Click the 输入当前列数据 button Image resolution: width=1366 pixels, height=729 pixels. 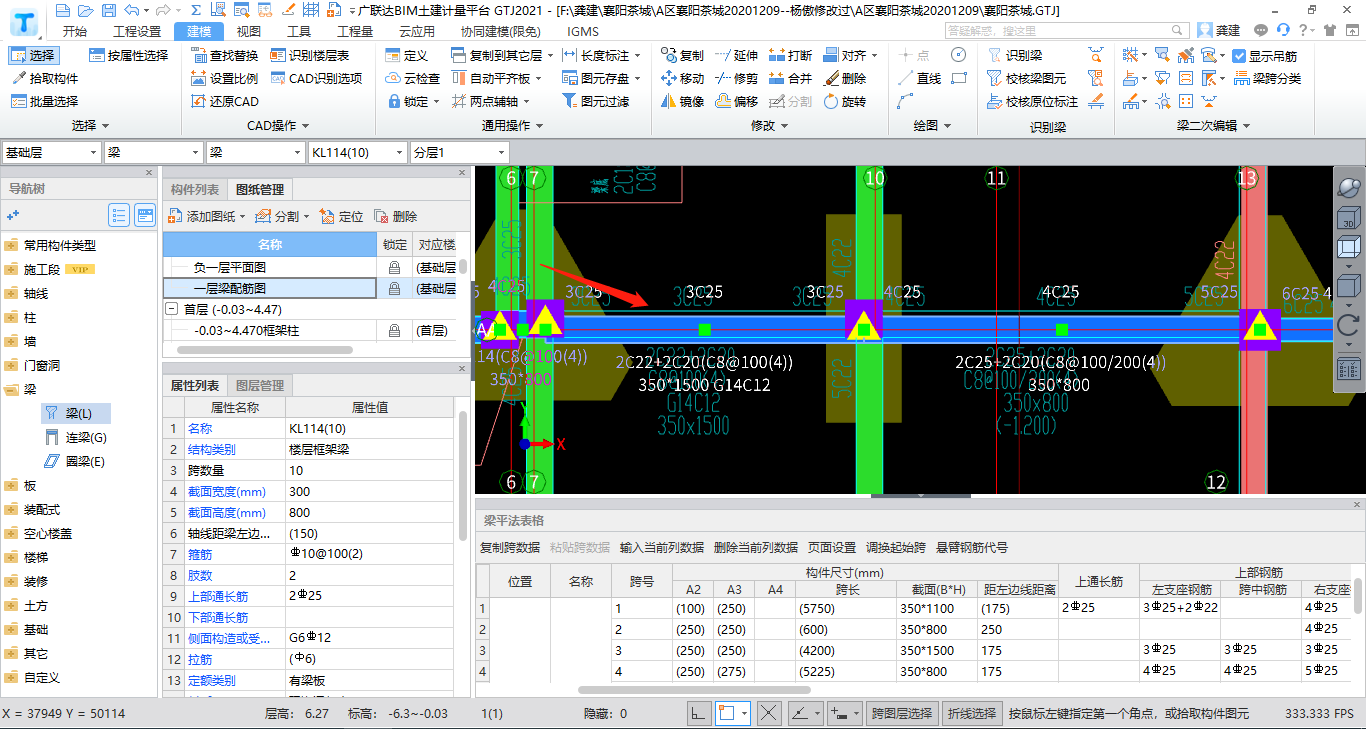click(662, 547)
